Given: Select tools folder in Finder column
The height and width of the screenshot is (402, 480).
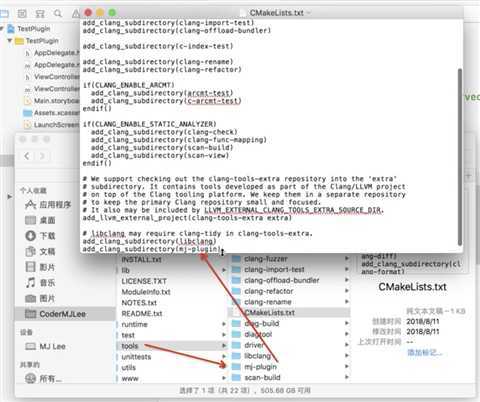Looking at the screenshot, I should click(172, 346).
